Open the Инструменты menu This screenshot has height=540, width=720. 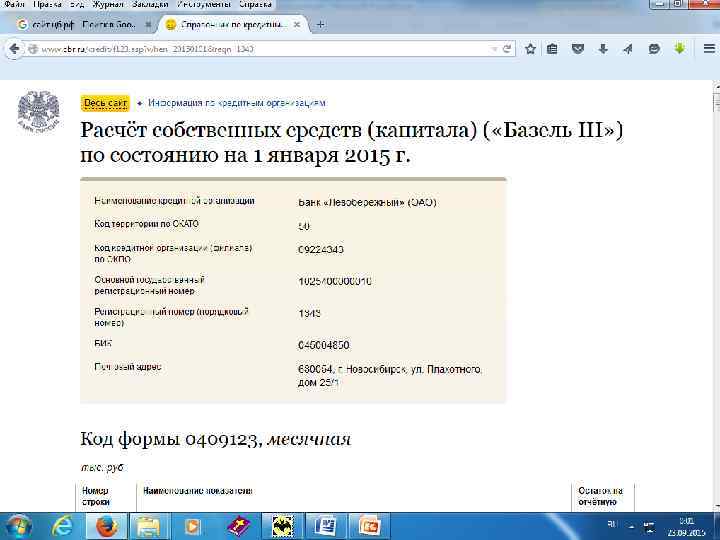pos(204,4)
